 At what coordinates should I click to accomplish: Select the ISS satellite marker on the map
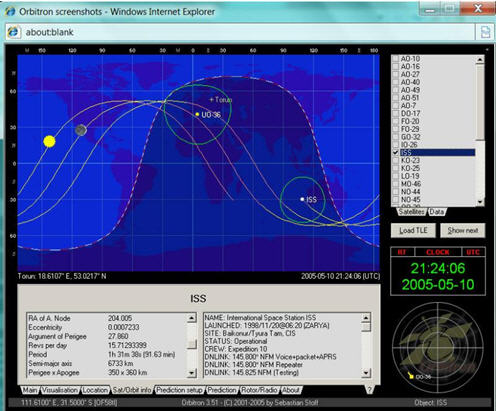tap(302, 199)
